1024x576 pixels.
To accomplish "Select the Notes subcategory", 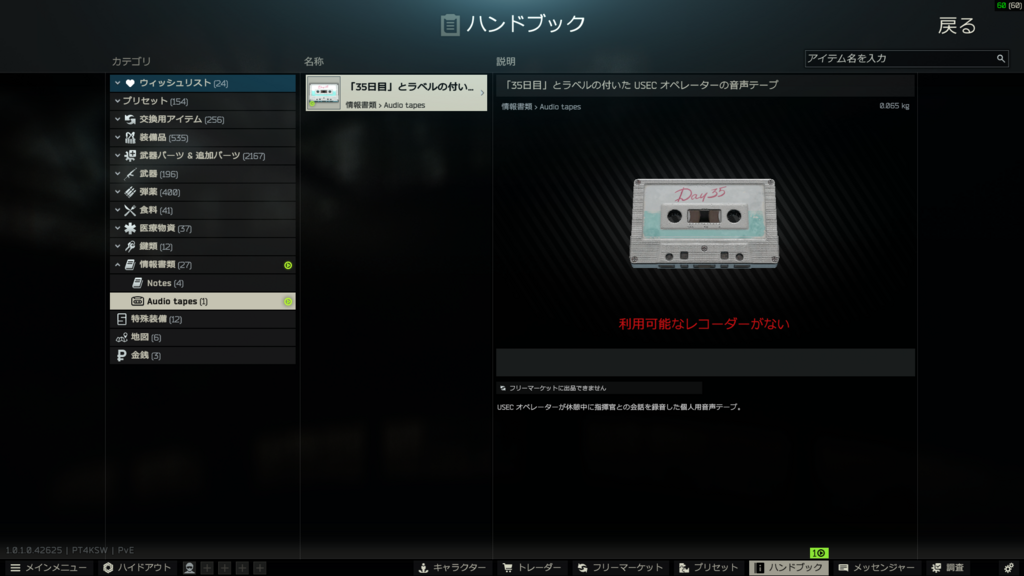I will click(165, 283).
